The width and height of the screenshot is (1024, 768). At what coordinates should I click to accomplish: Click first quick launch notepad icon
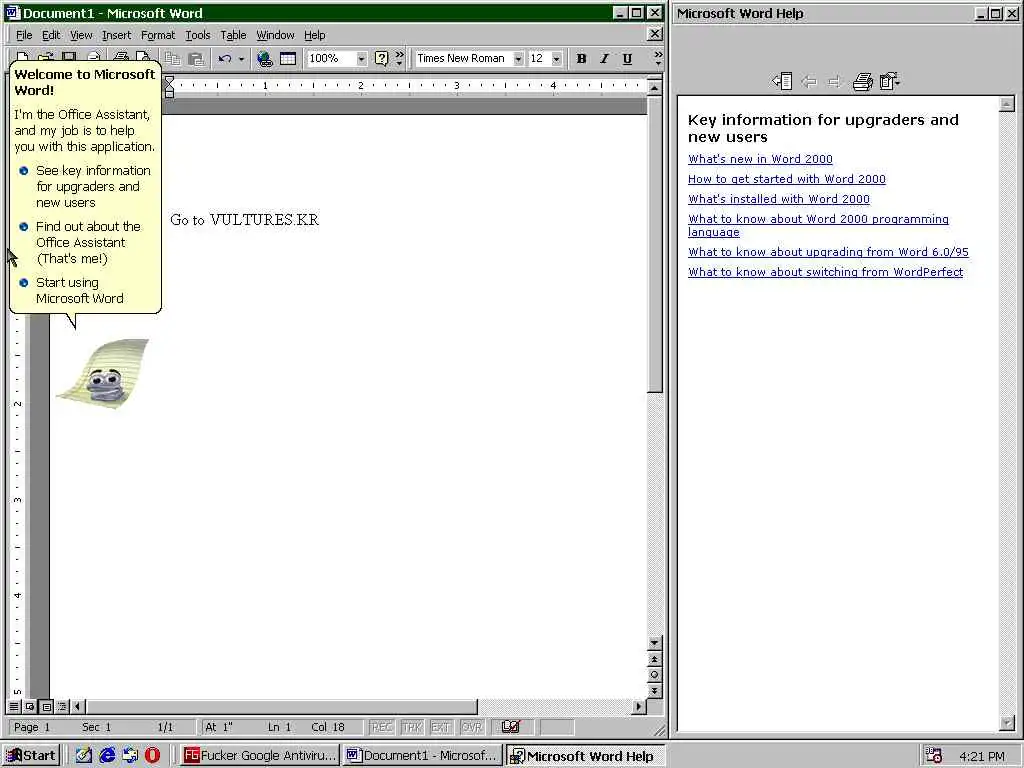tap(84, 755)
